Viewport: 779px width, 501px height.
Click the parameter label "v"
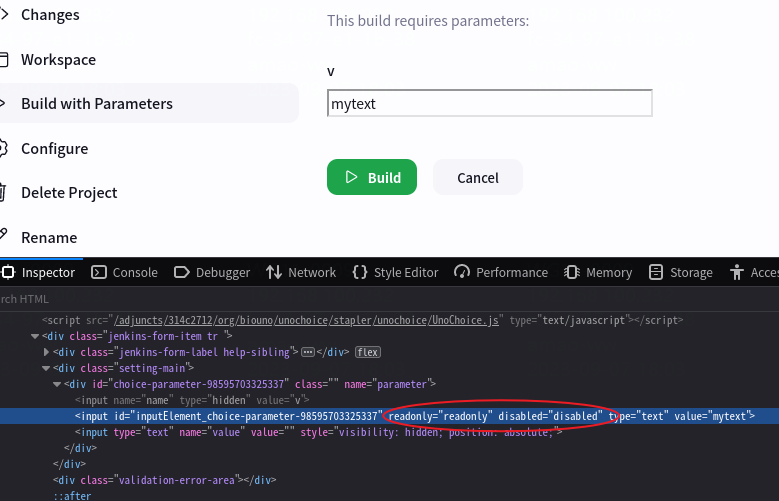click(x=331, y=71)
